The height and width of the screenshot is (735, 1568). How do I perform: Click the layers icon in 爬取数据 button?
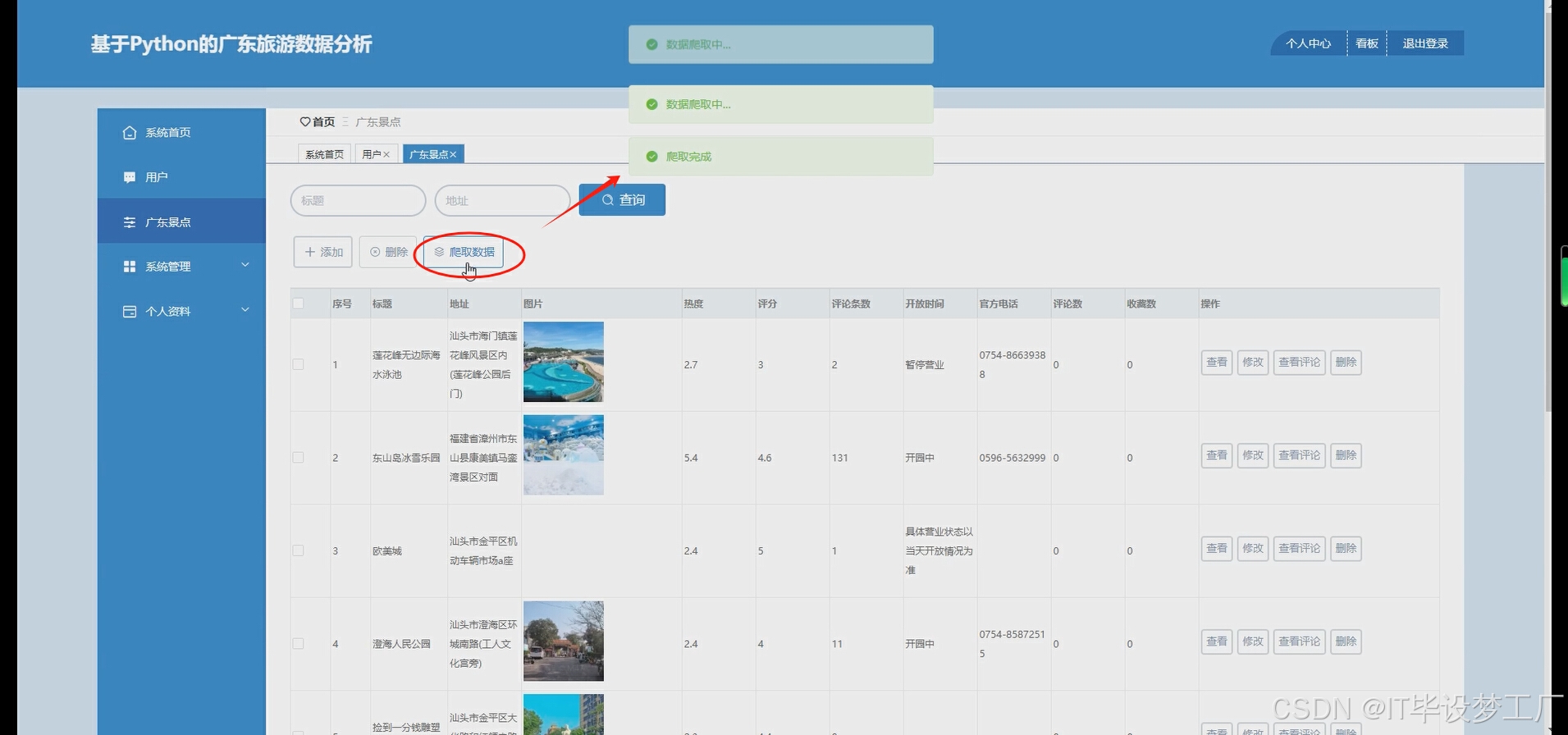point(439,252)
